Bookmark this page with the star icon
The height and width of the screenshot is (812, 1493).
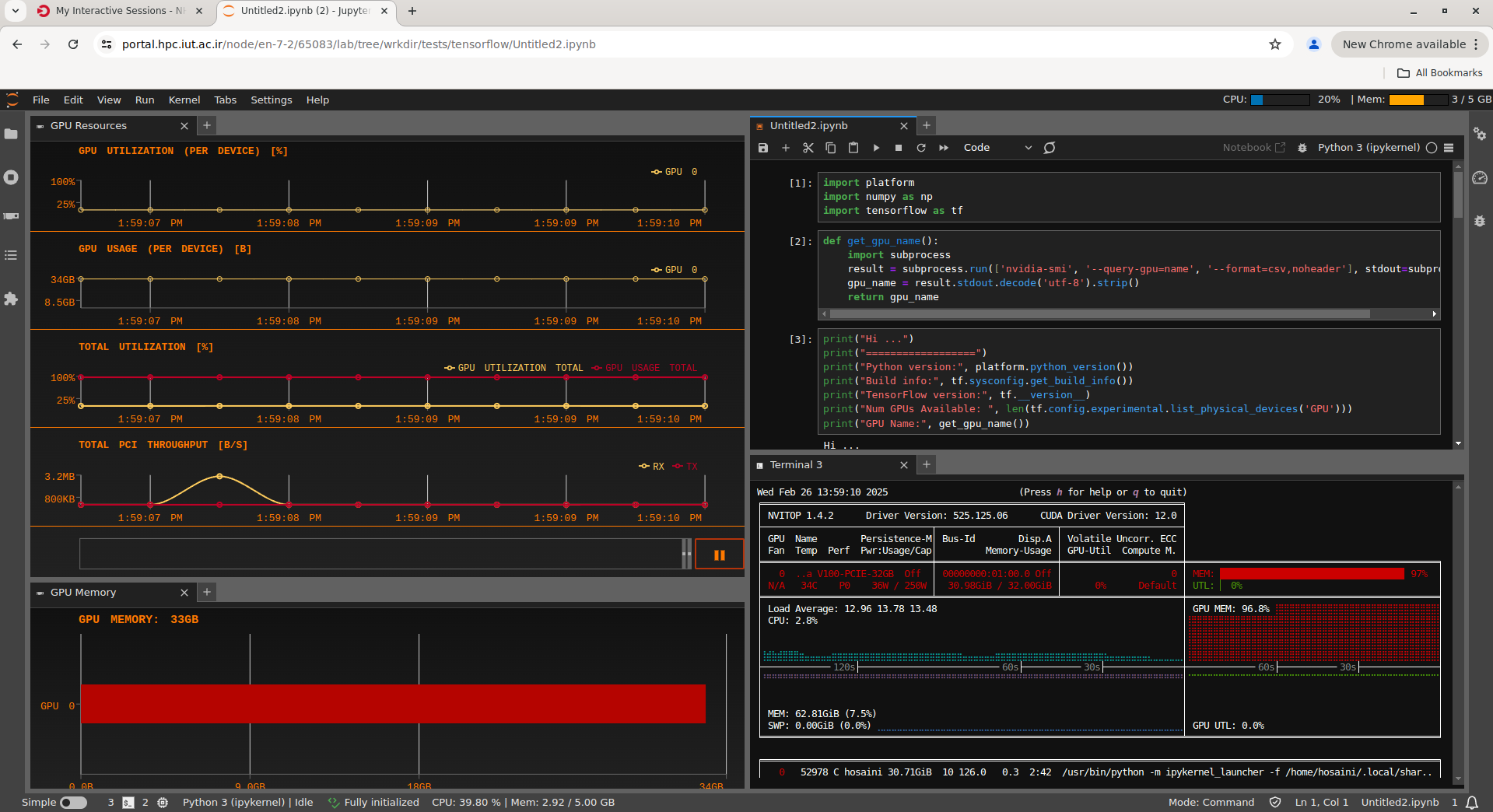click(1275, 44)
